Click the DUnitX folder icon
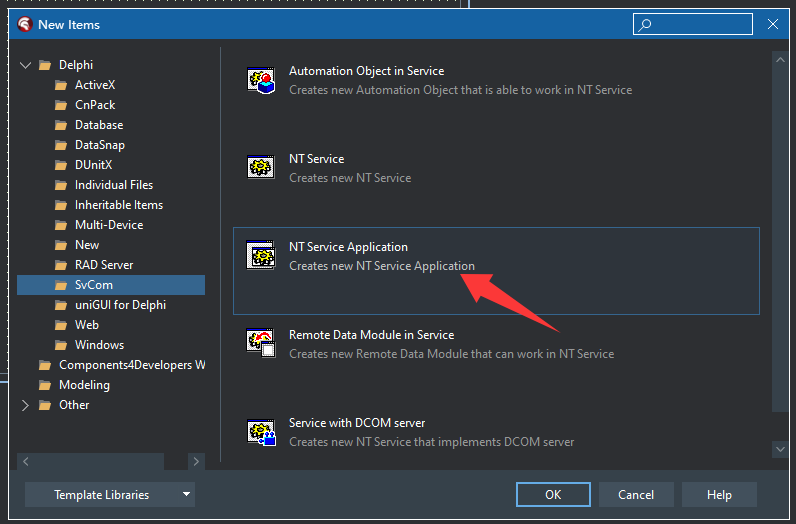 coord(61,165)
